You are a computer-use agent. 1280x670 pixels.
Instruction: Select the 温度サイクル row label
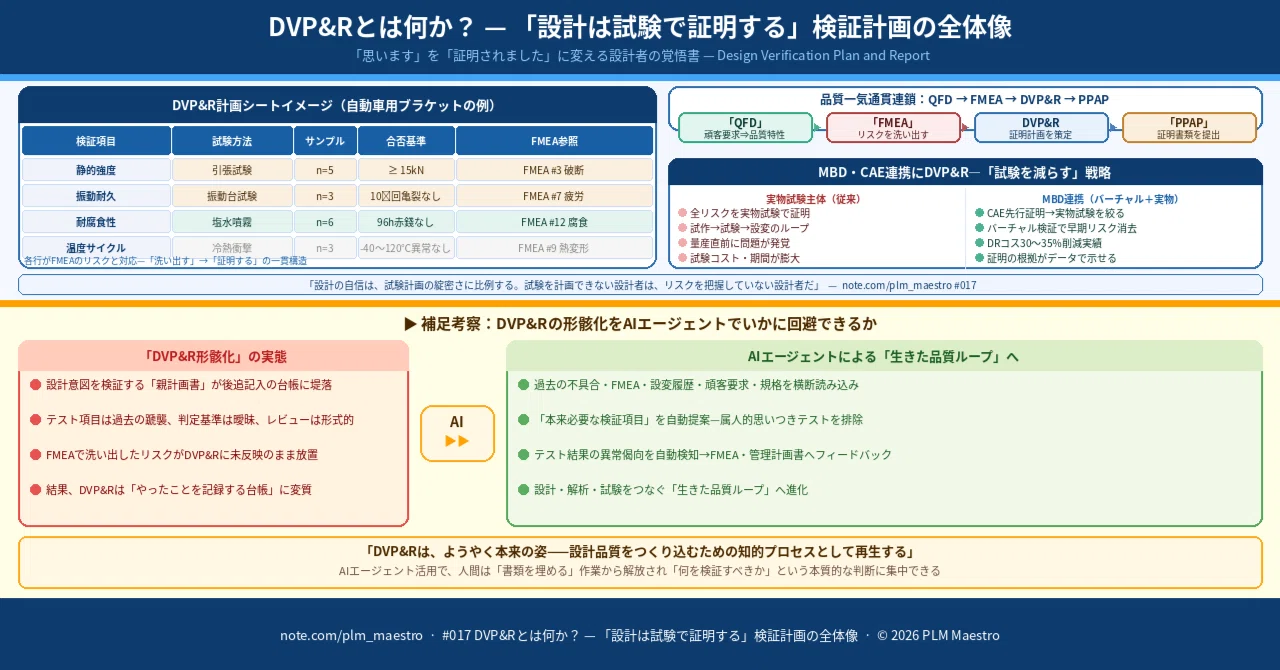pyautogui.click(x=96, y=248)
